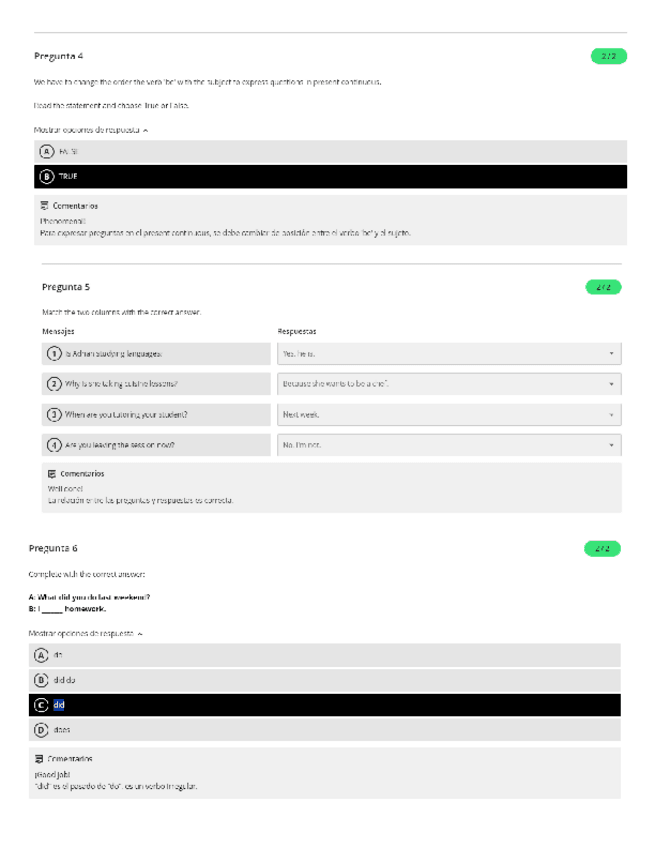Screen dimensions: 655x848
Task: Click the Pregunta 5 score badge
Action: point(602,287)
